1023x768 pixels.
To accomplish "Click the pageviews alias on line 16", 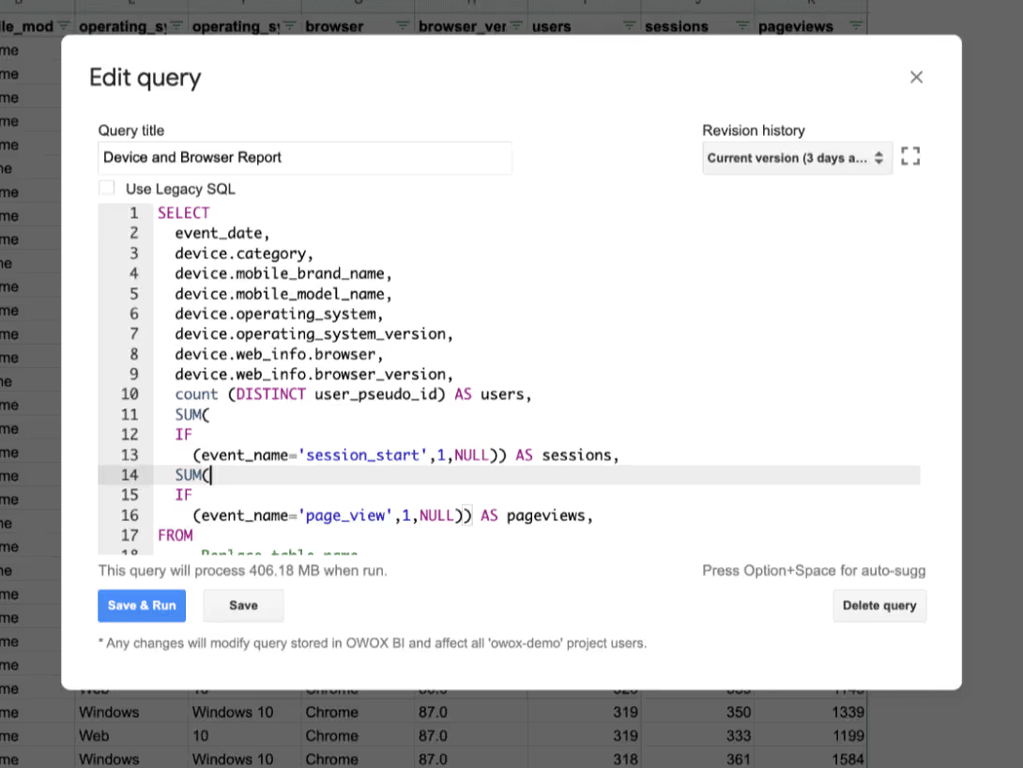I will click(x=545, y=515).
